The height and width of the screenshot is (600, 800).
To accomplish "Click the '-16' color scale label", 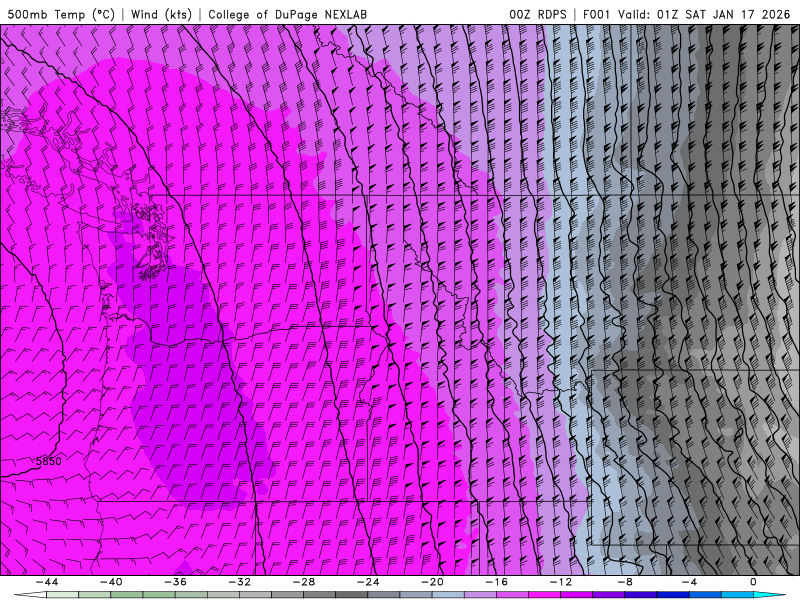I will pyautogui.click(x=496, y=582).
